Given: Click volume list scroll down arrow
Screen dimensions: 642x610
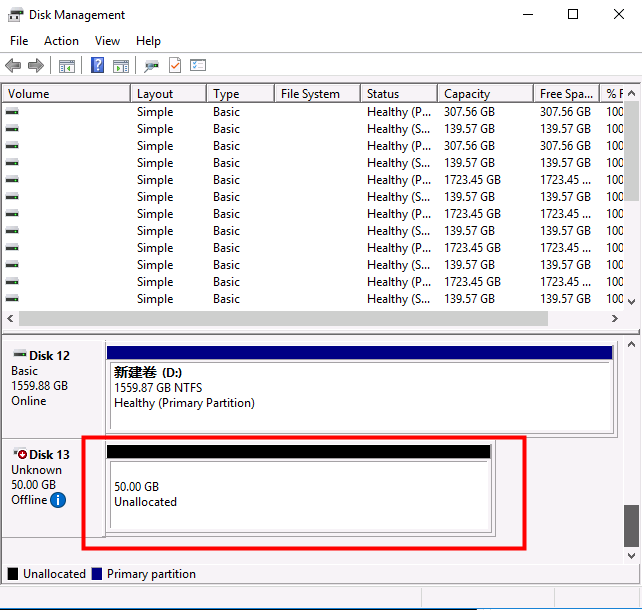Looking at the screenshot, I should tap(631, 302).
